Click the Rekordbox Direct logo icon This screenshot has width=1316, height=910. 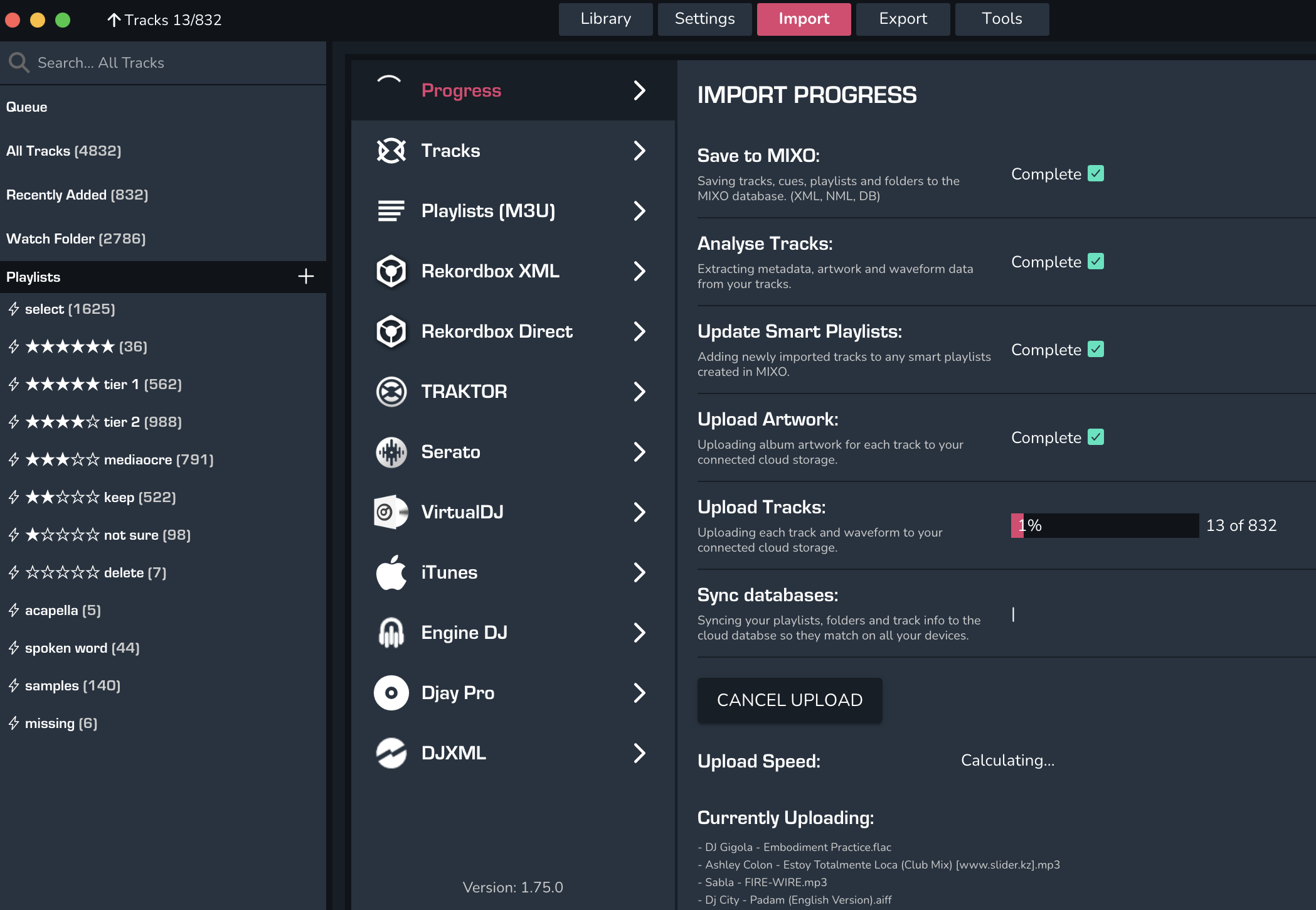point(391,331)
